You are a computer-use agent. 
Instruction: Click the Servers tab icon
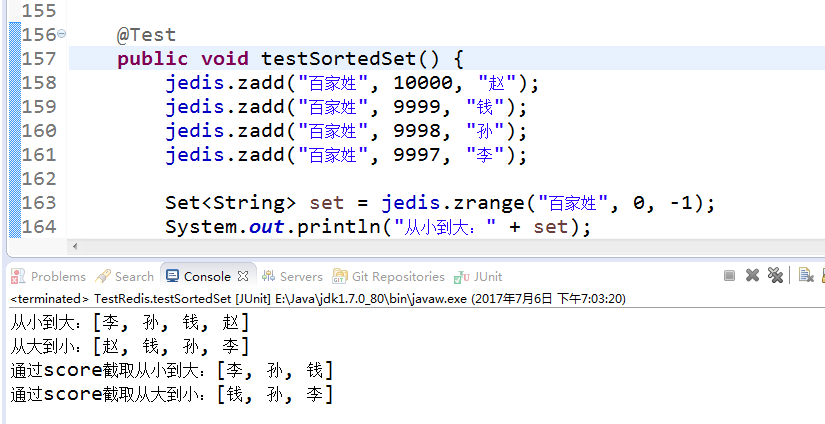(x=268, y=276)
